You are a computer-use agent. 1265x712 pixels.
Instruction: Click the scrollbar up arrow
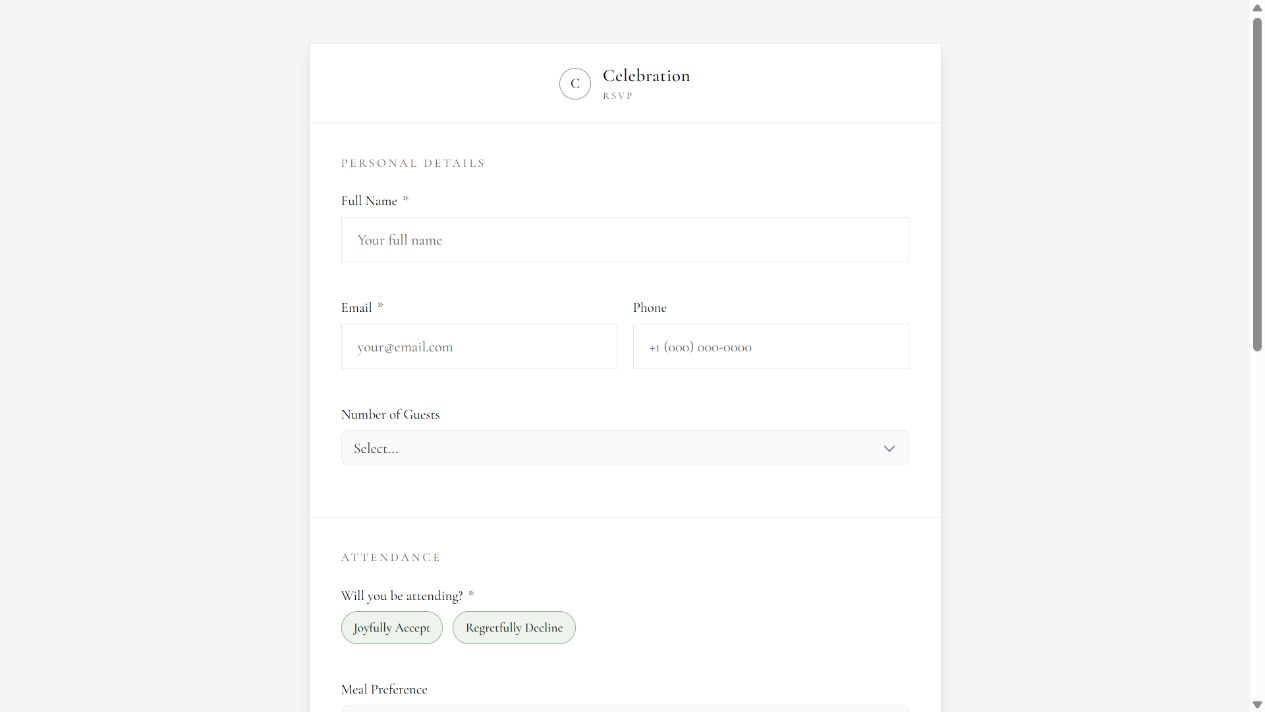pyautogui.click(x=1257, y=7)
